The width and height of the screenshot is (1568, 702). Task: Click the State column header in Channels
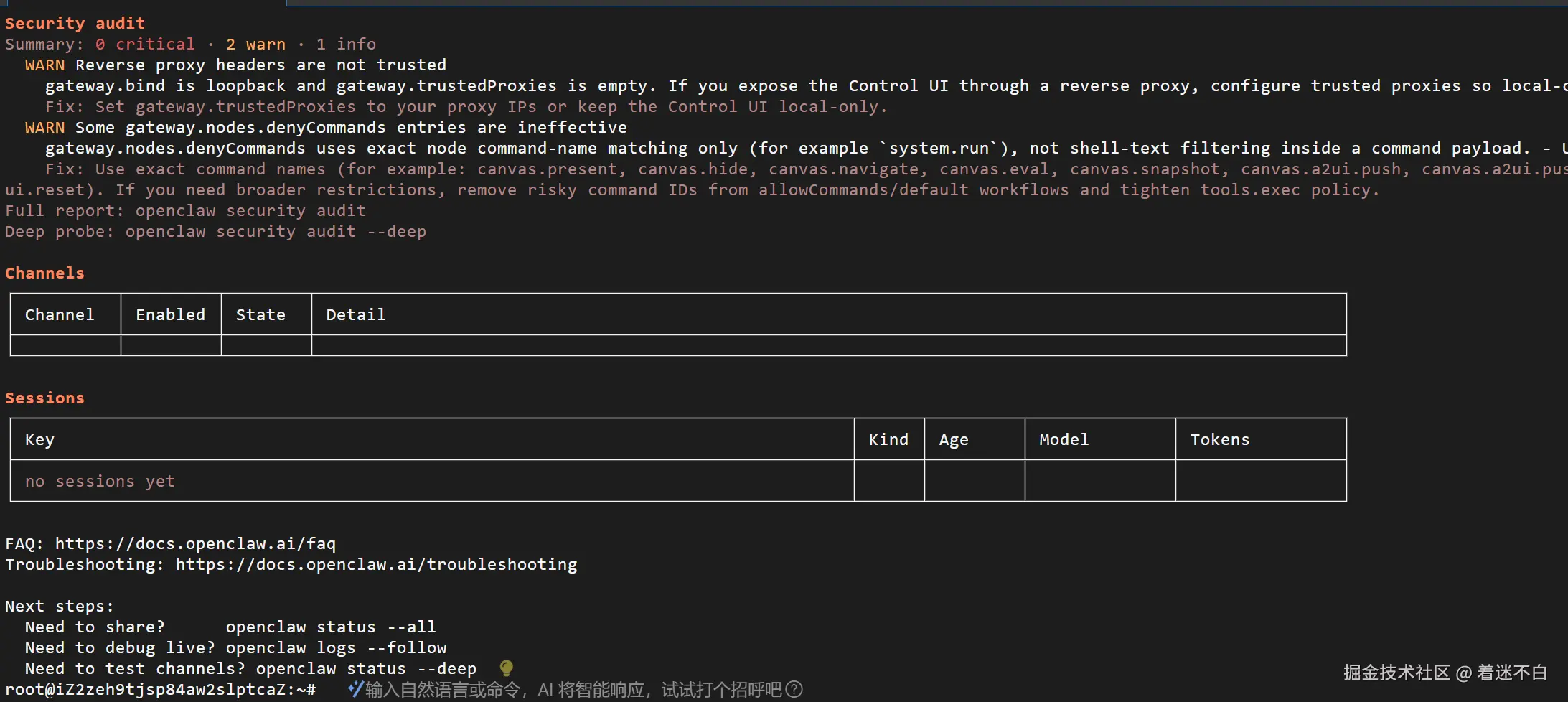point(260,314)
